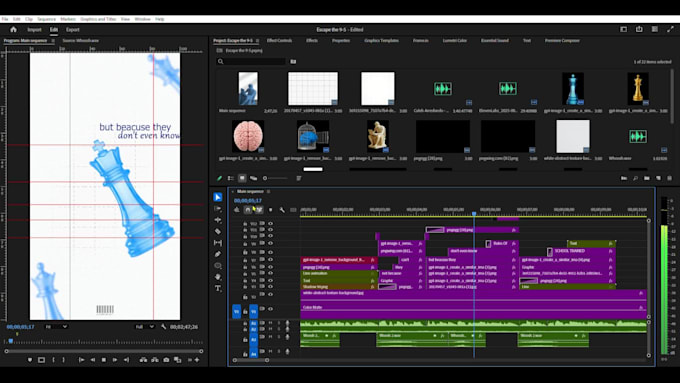Click Mark In in the Program monitor
This screenshot has height=383, width=680.
(x=53, y=360)
